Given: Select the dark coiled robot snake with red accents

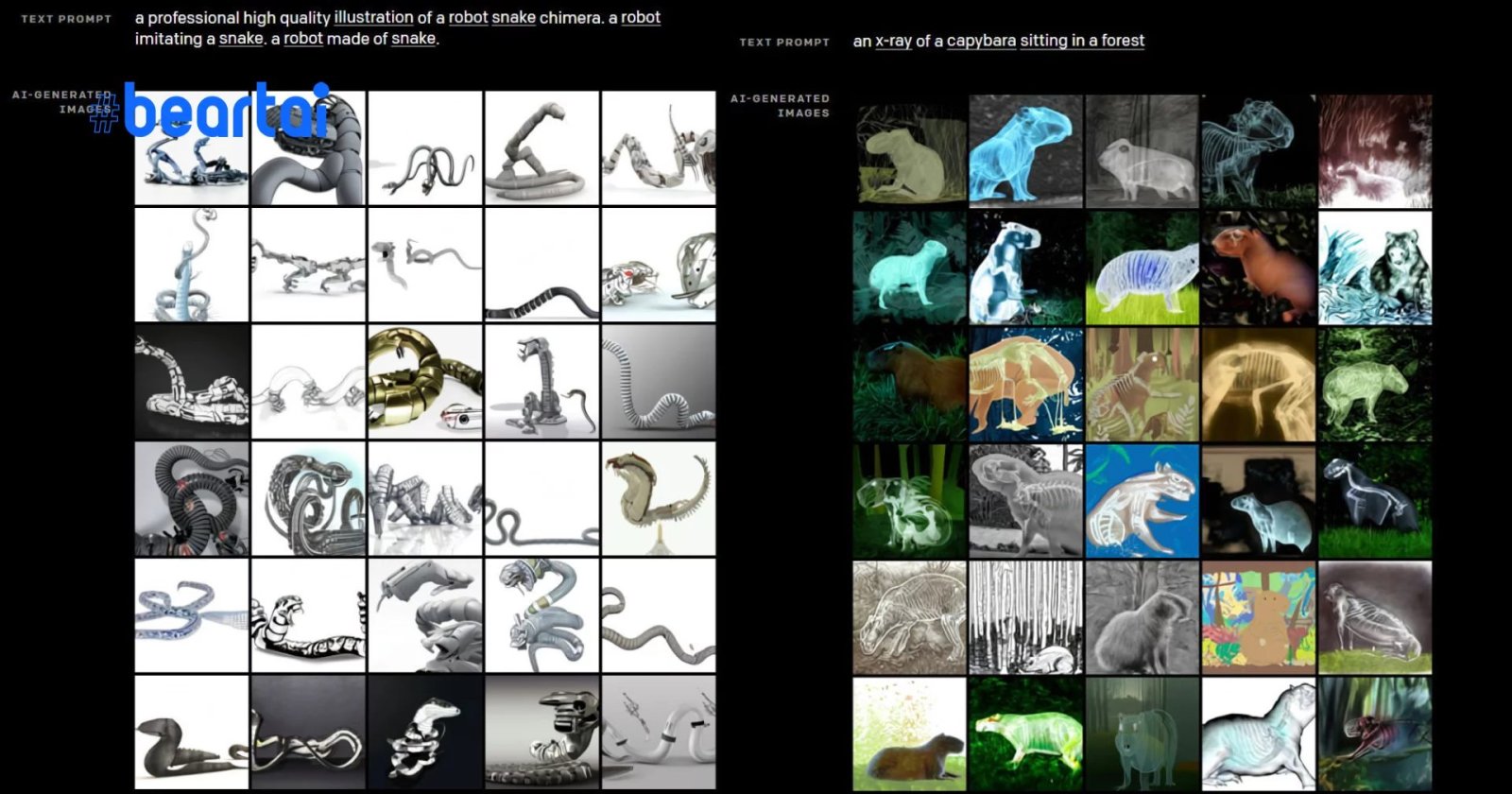Looking at the screenshot, I should click(x=192, y=499).
